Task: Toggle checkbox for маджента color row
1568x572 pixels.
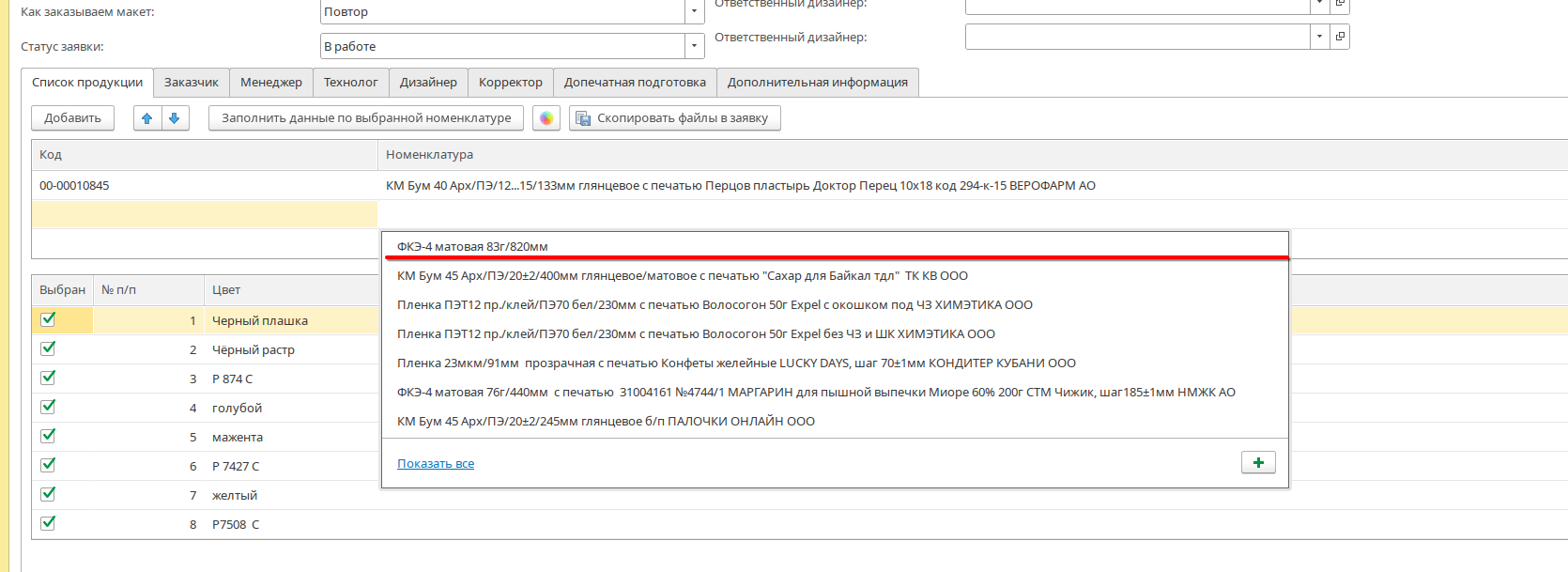Action: point(49,436)
